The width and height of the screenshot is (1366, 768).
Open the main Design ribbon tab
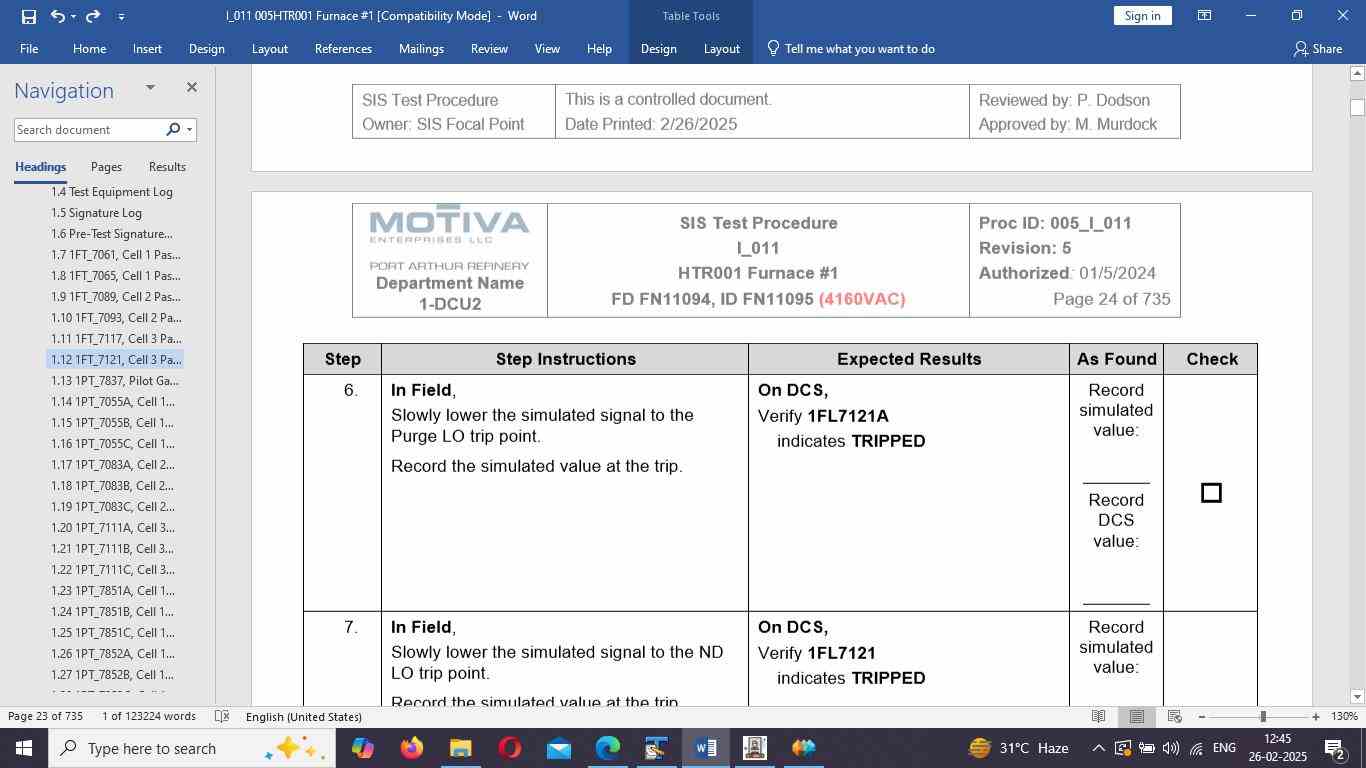point(206,48)
